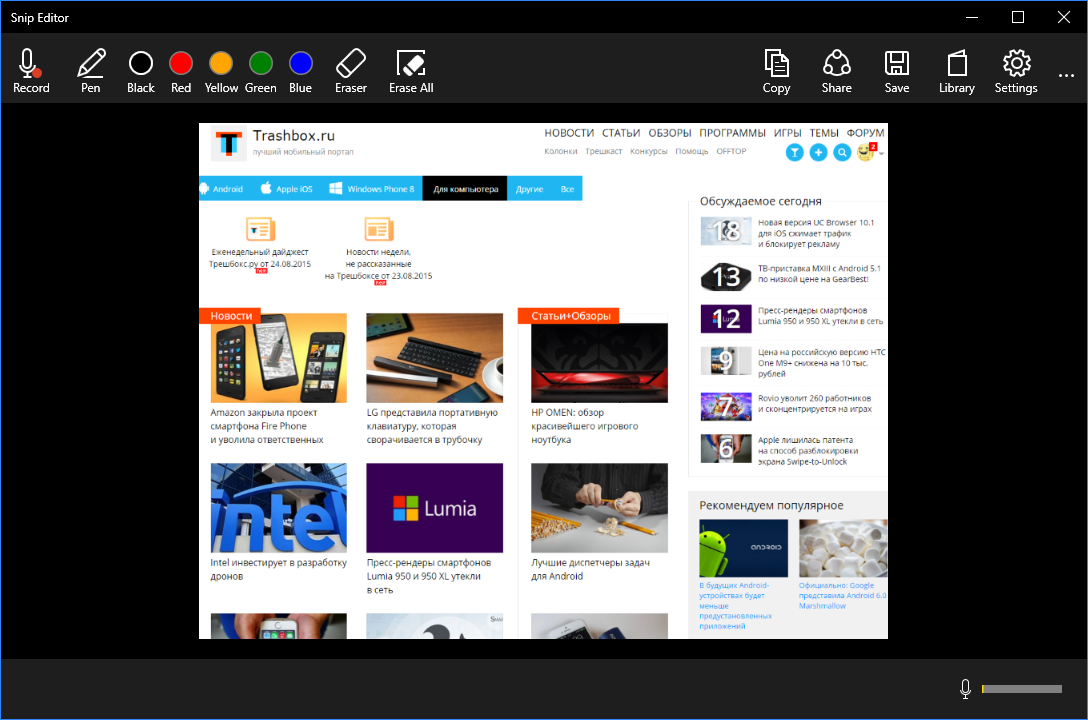Screen dimensions: 1088x720
Task: Click ФОРУМ in the site menu
Action: (865, 133)
